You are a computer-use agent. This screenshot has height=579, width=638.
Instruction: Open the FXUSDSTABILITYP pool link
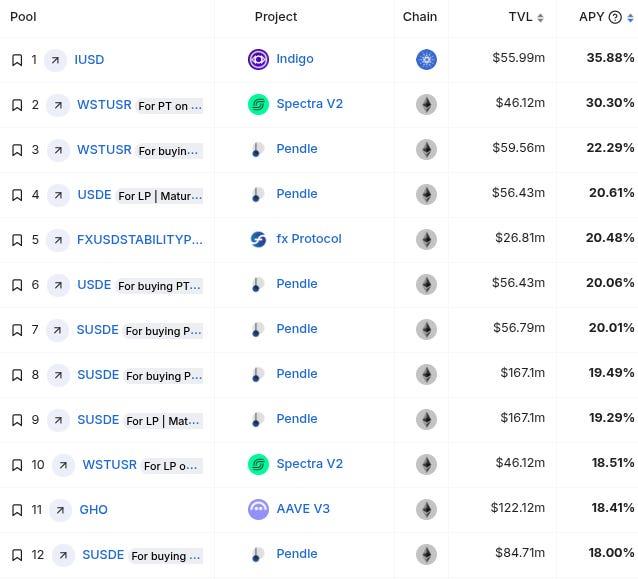tap(140, 240)
